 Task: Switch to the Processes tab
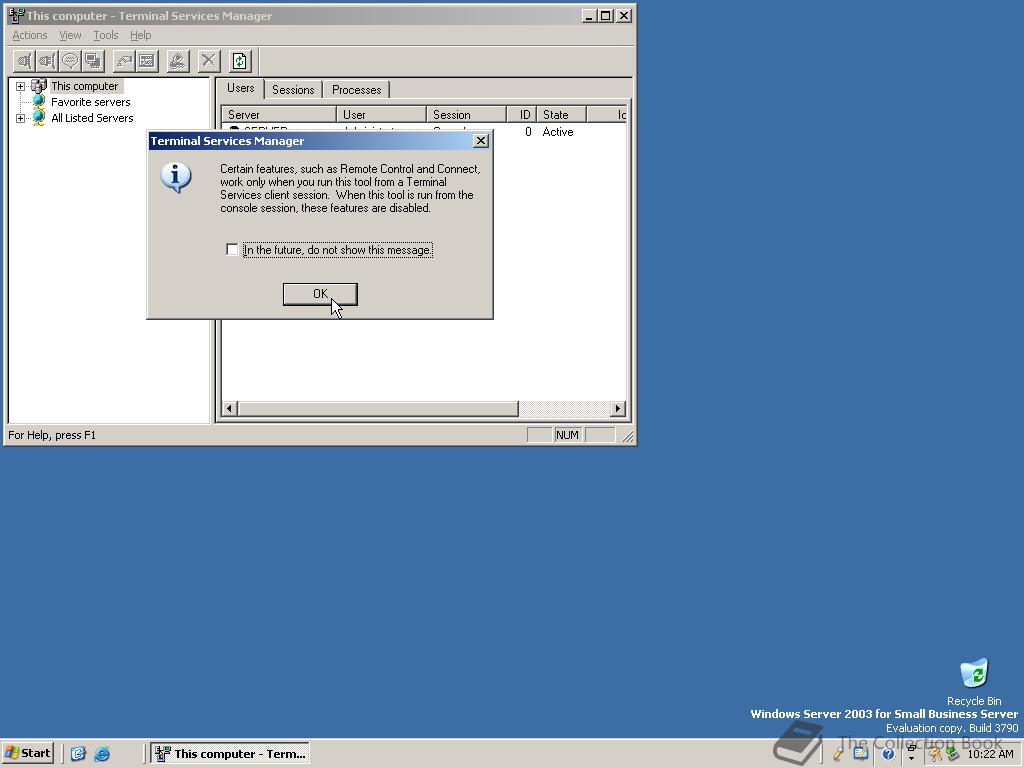tap(357, 90)
